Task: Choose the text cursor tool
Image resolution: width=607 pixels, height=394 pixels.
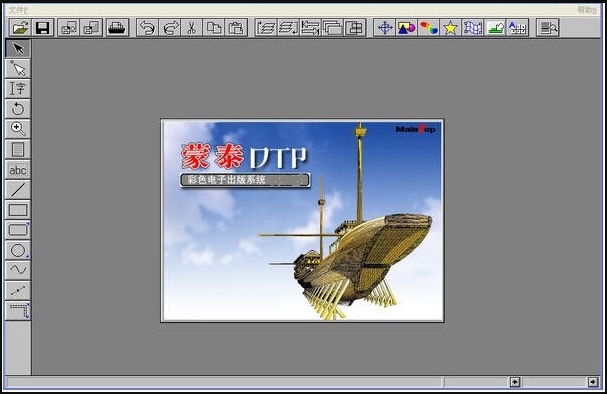Action: (x=18, y=89)
